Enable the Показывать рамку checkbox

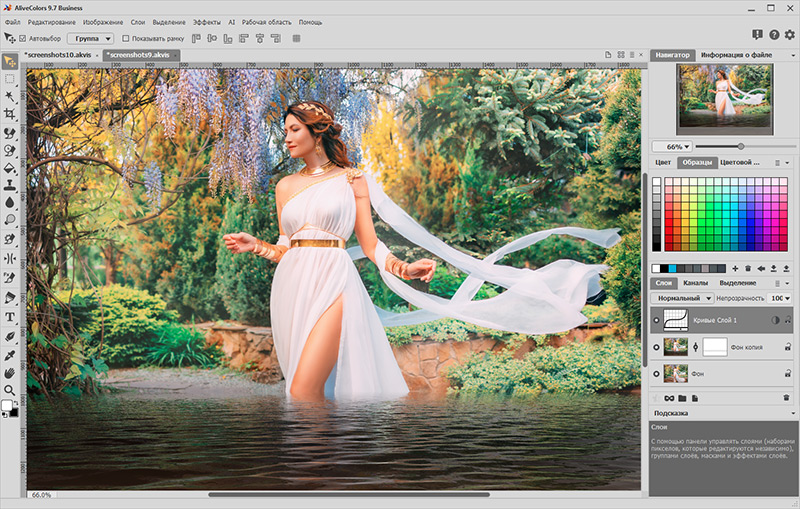pos(126,38)
